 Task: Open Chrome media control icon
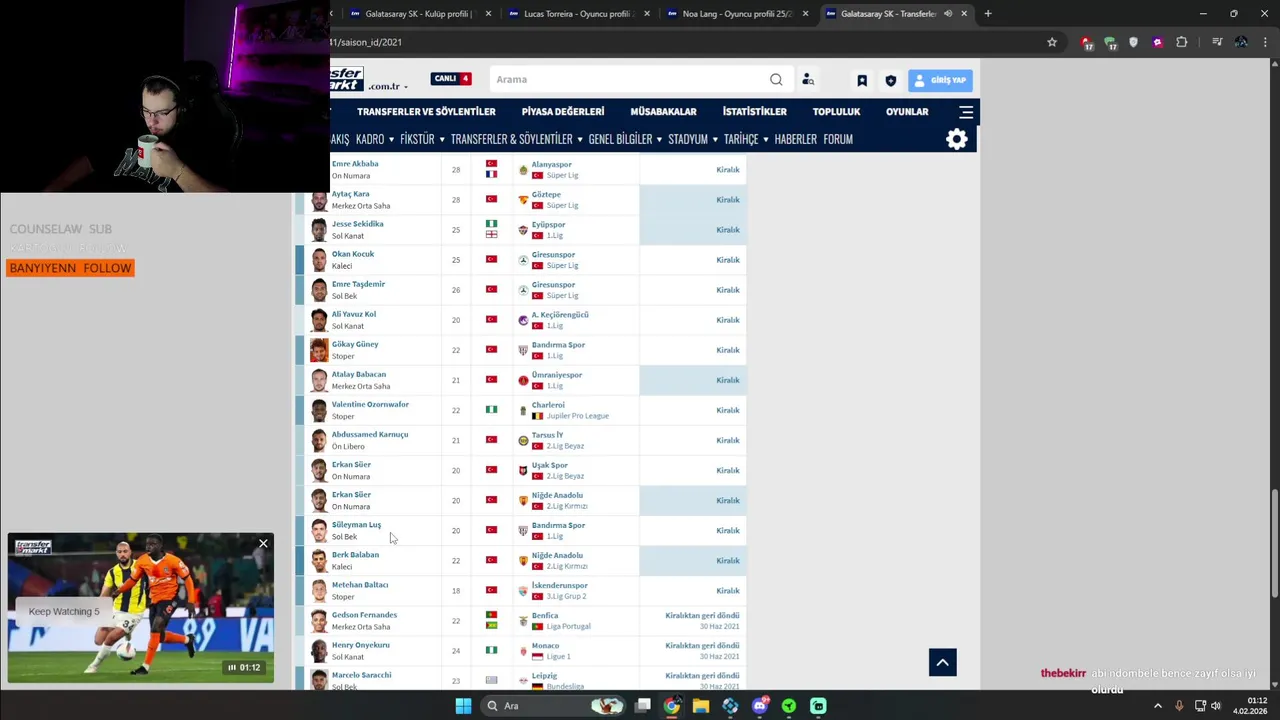pyautogui.click(x=1217, y=42)
